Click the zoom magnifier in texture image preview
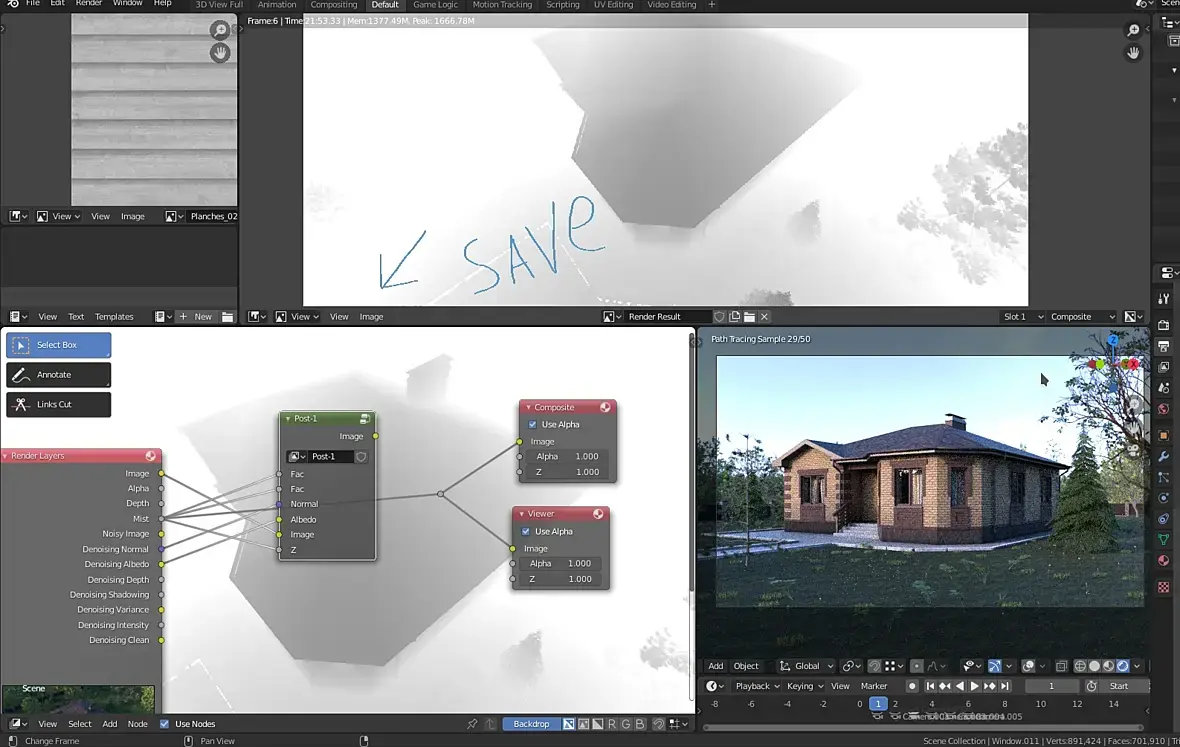 (220, 30)
